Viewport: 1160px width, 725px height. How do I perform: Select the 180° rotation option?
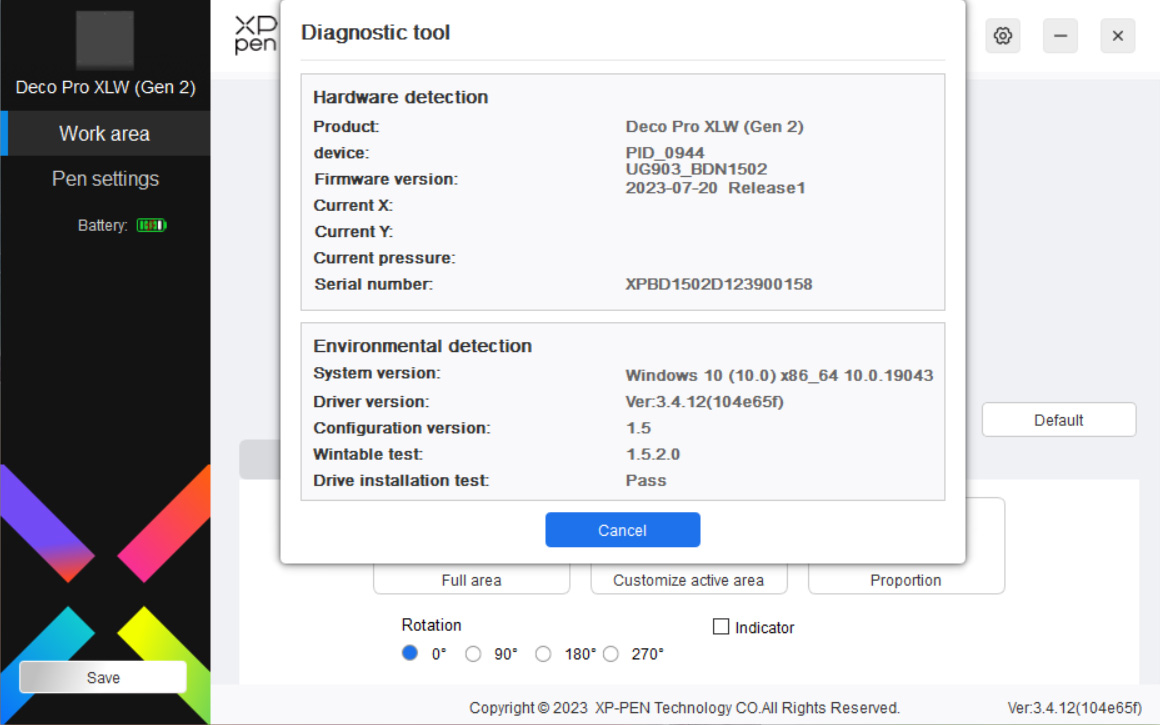[x=543, y=654]
